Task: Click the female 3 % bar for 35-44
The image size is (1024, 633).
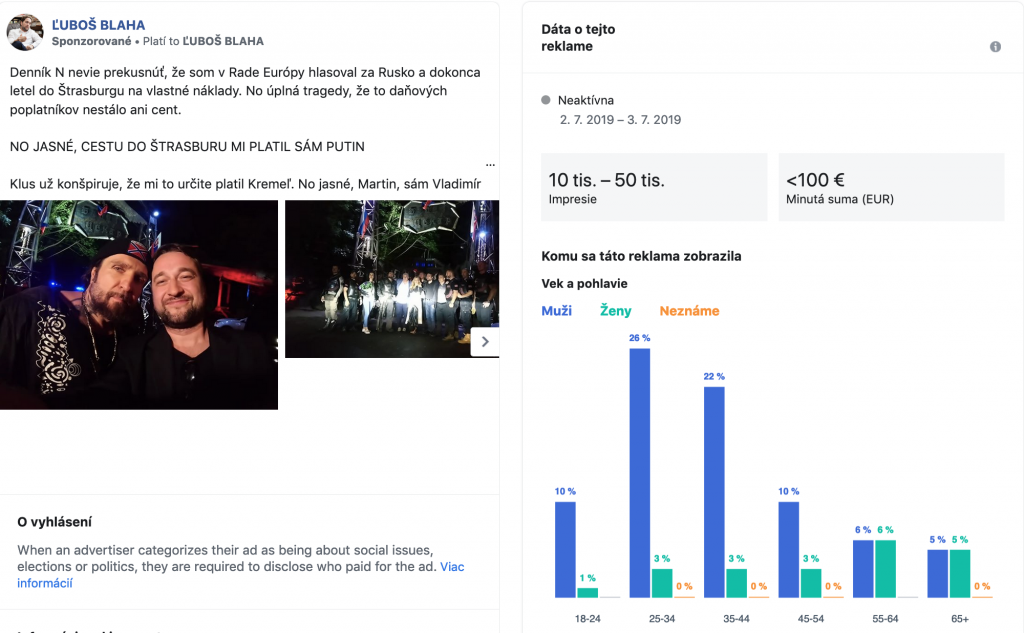Action: click(737, 583)
